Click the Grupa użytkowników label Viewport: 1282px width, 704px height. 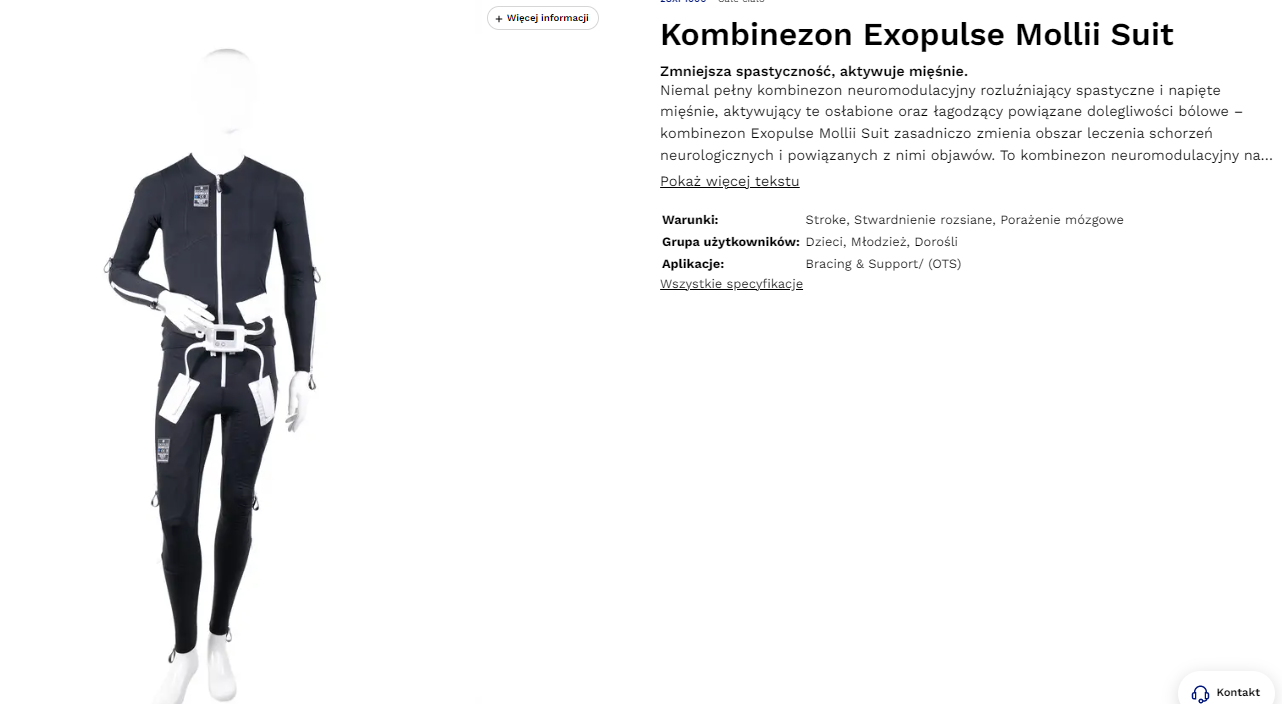point(731,242)
